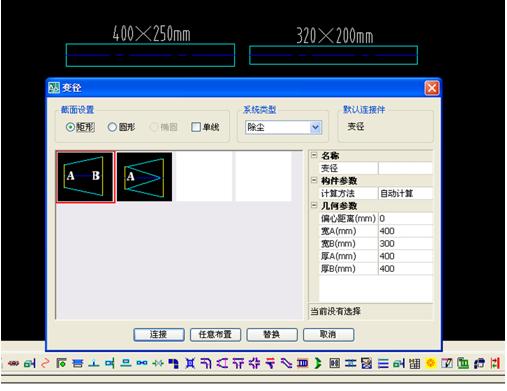Viewport: 507px width, 391px height.
Task: Click the dark red label icon in toolbar
Action: tap(13, 363)
